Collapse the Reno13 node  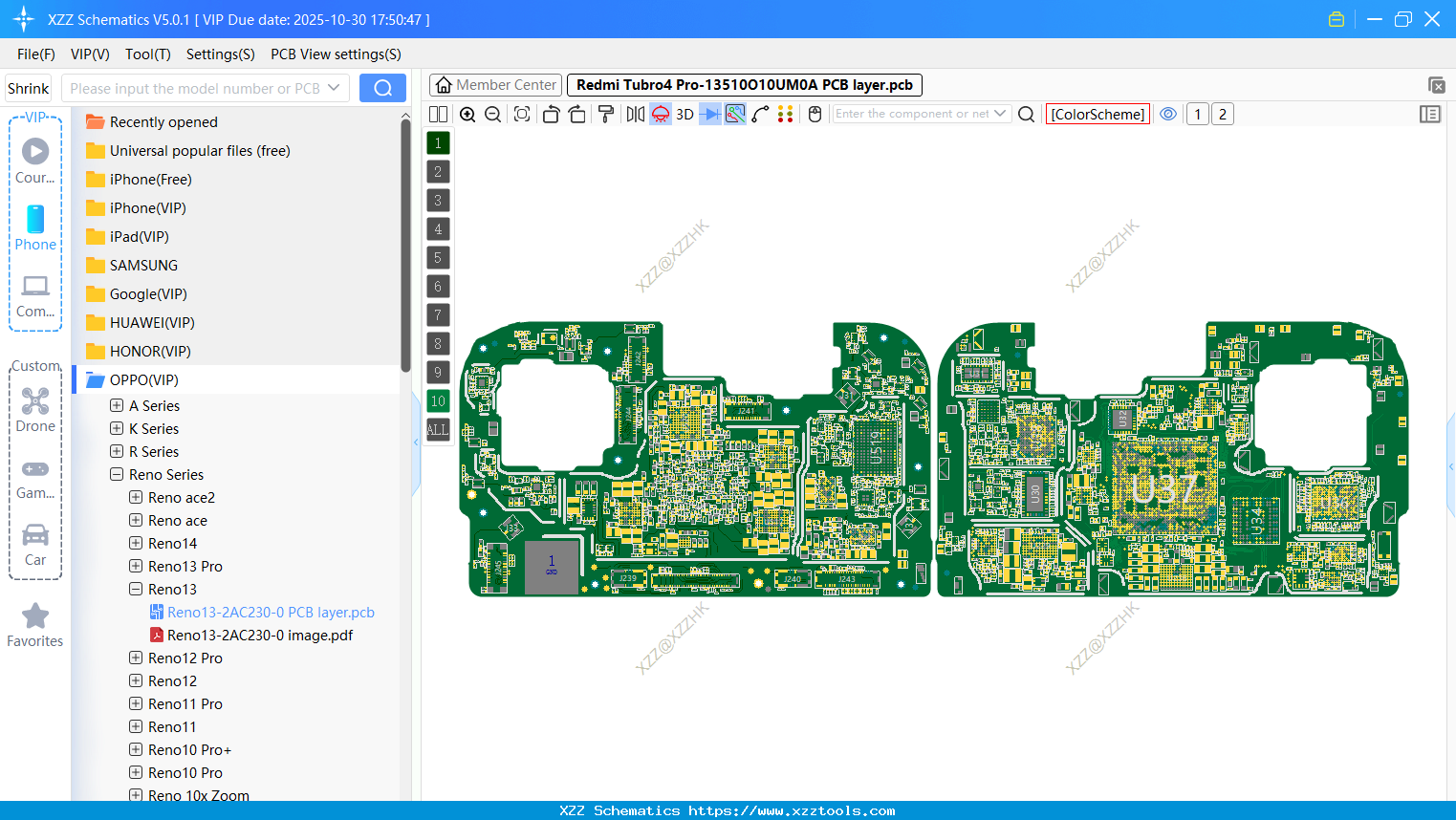[x=136, y=589]
